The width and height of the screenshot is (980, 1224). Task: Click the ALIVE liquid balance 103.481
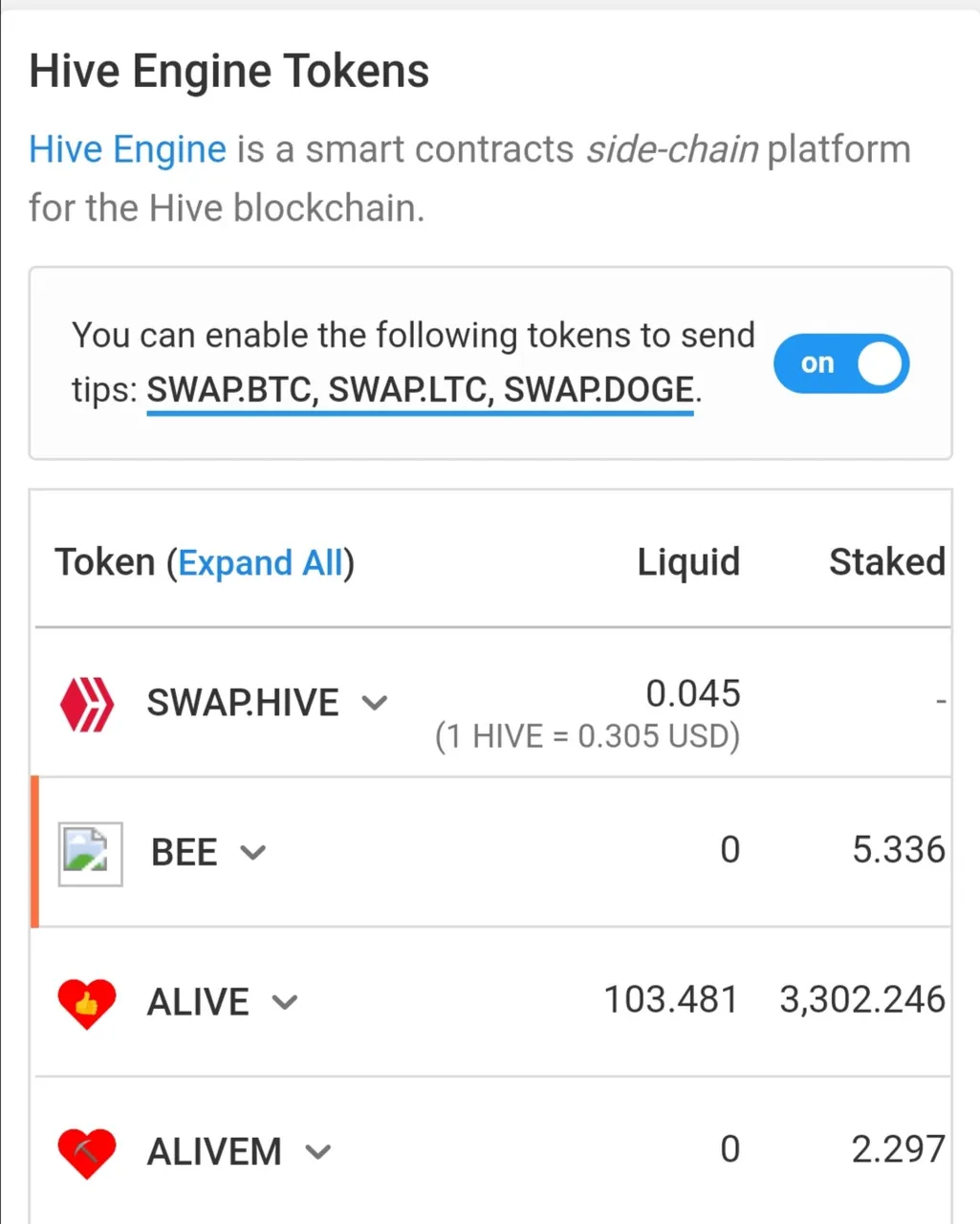[x=670, y=1000]
